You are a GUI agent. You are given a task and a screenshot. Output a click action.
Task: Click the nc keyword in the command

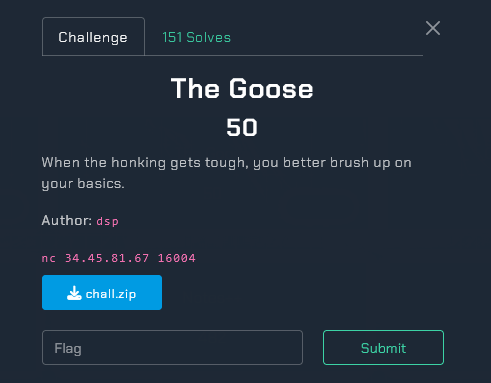click(x=49, y=258)
